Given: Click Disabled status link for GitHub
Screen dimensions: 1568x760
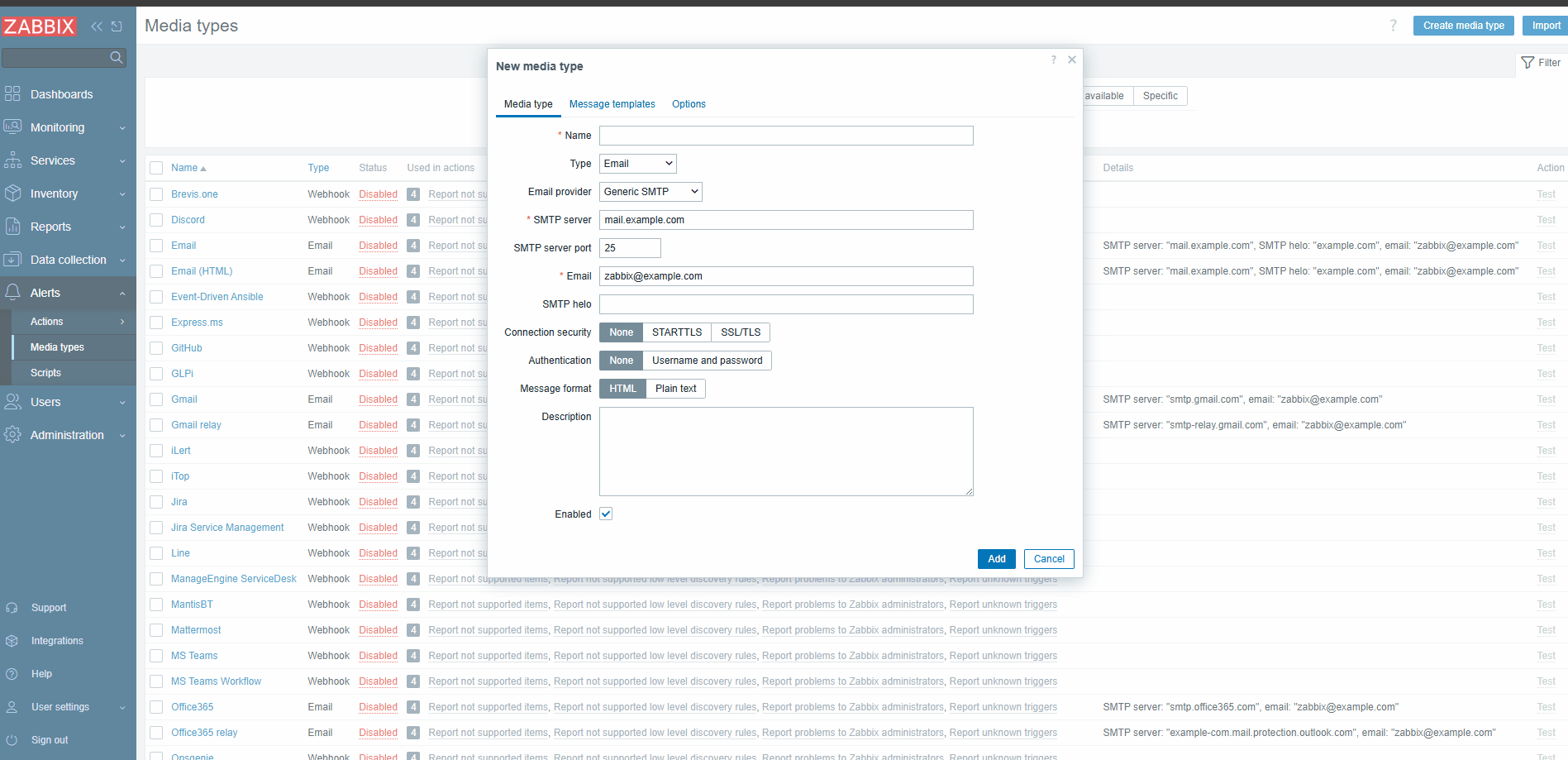Looking at the screenshot, I should (378, 348).
